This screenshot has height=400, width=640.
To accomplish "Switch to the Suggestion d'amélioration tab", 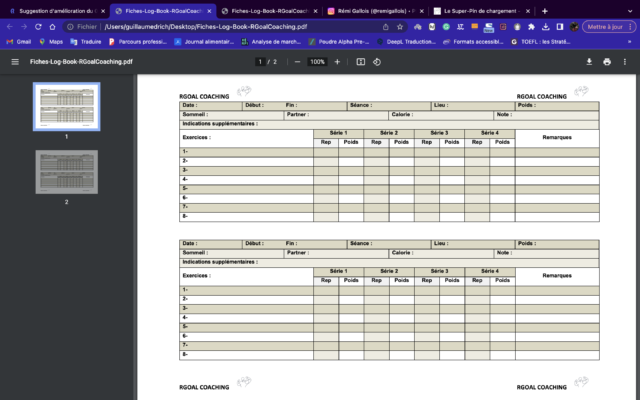I will tap(57, 10).
